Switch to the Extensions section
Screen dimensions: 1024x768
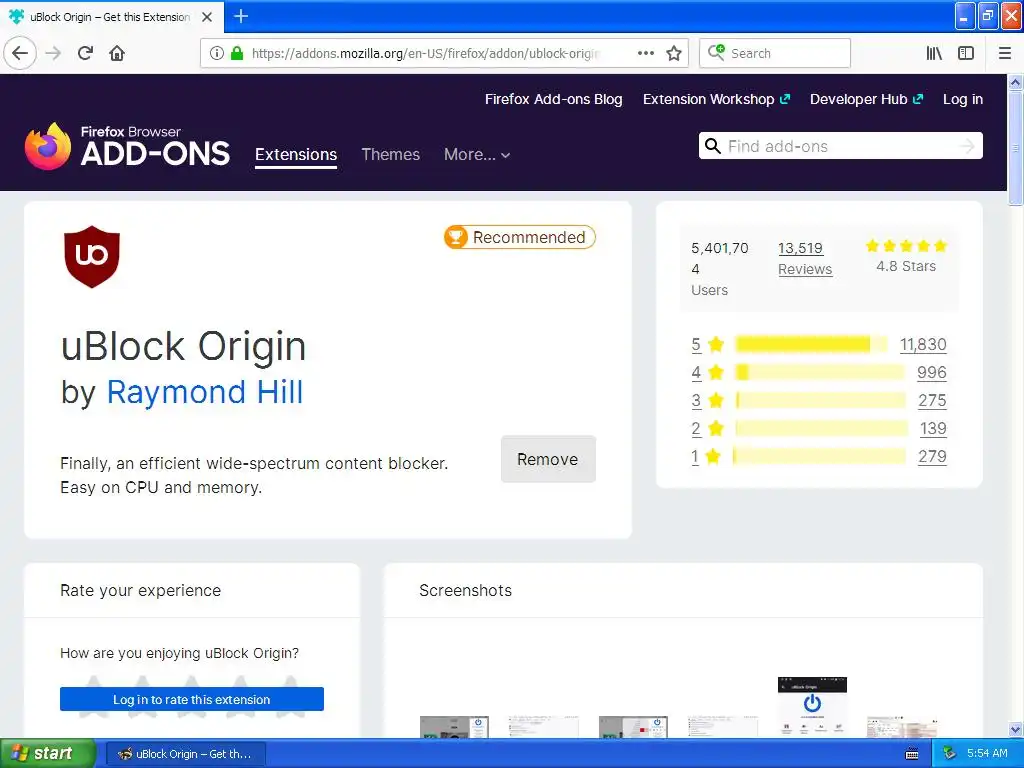point(296,155)
